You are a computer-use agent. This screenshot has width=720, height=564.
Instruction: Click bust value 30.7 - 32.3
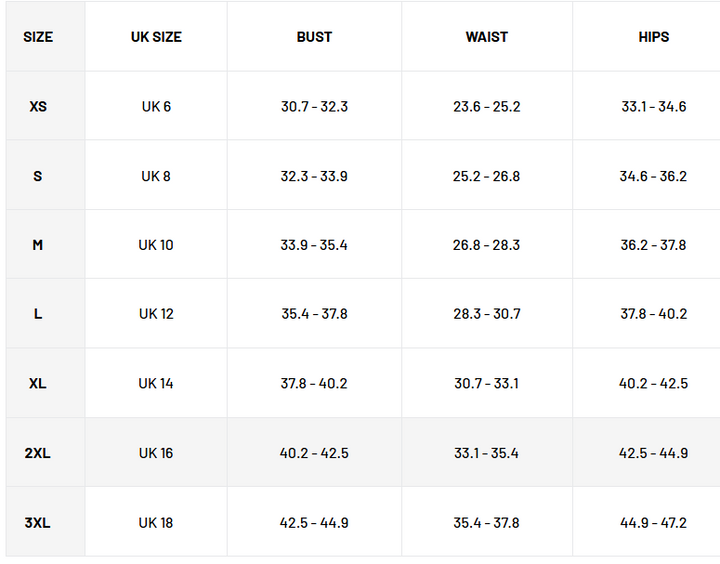[315, 107]
